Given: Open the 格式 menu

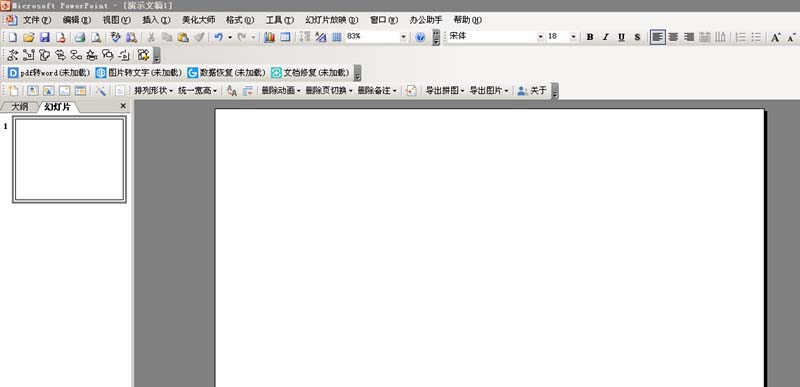Looking at the screenshot, I should [240, 20].
